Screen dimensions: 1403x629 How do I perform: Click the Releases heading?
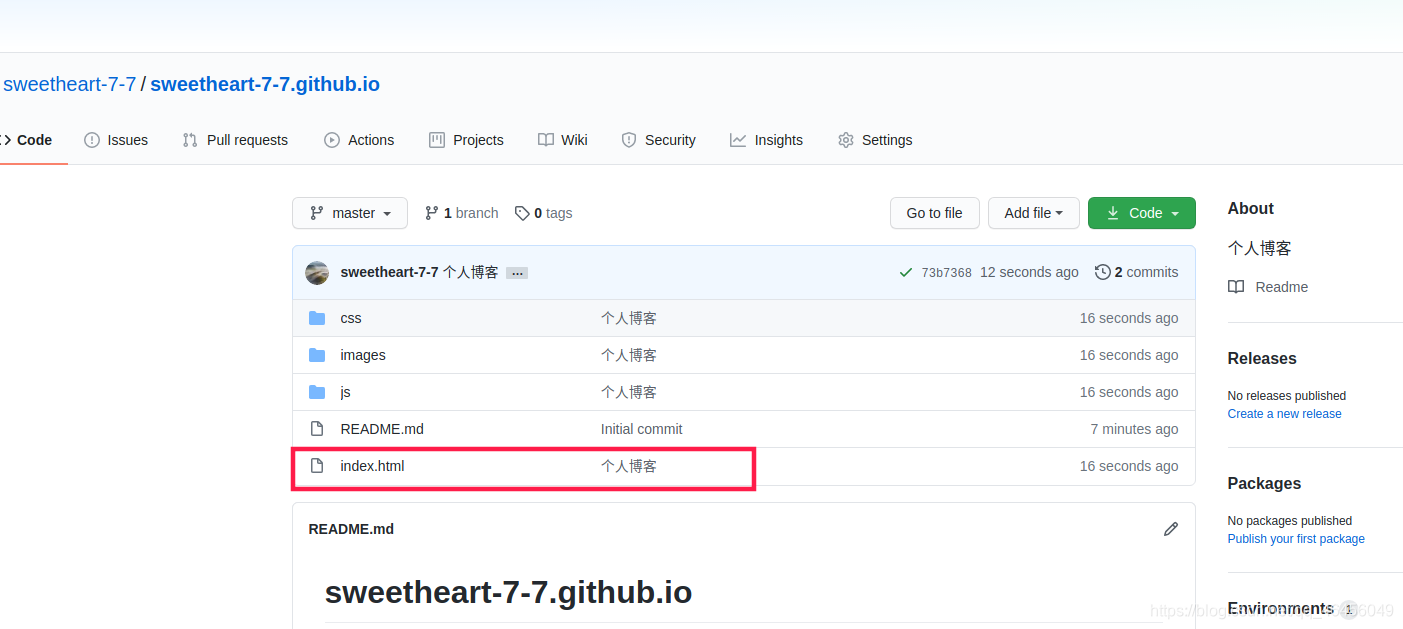click(1262, 358)
